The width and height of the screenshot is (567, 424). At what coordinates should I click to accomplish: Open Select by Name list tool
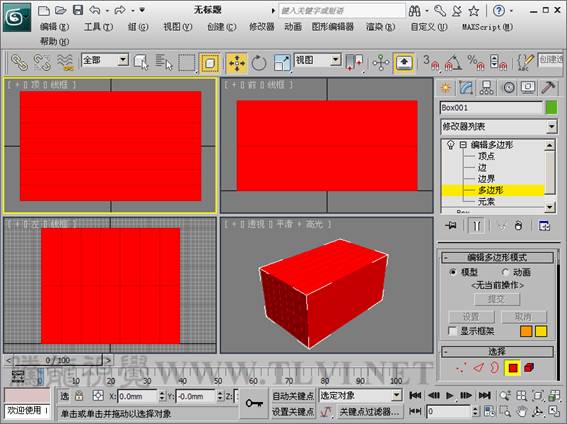pos(164,62)
